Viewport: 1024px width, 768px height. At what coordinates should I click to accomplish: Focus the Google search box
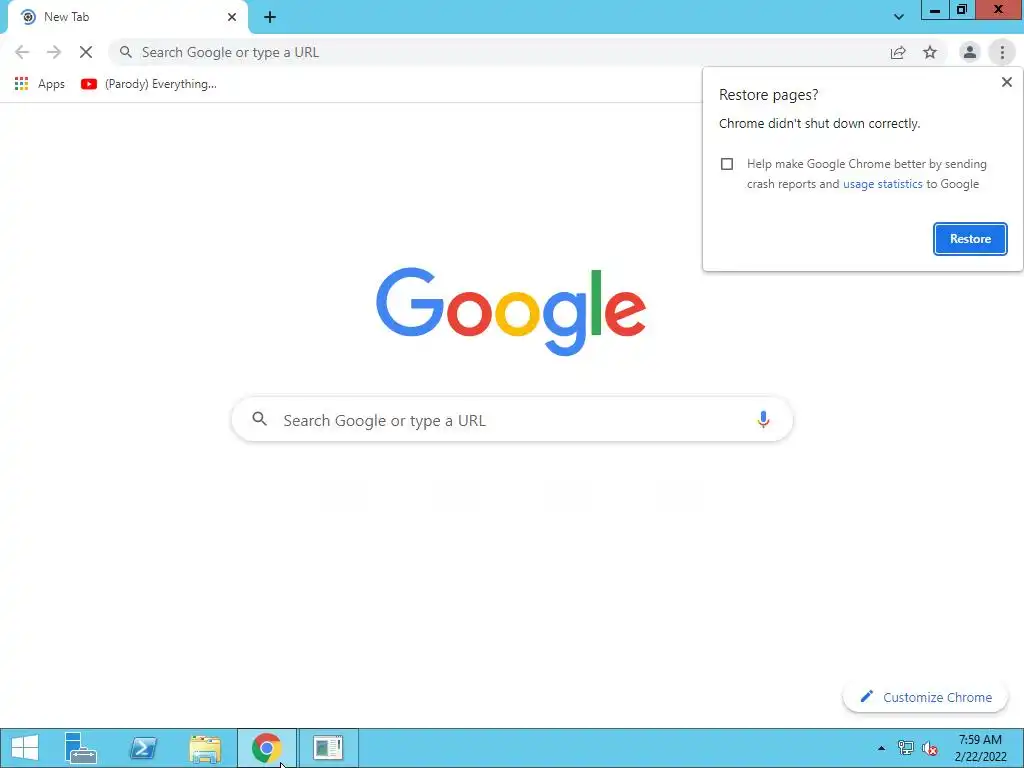[512, 419]
